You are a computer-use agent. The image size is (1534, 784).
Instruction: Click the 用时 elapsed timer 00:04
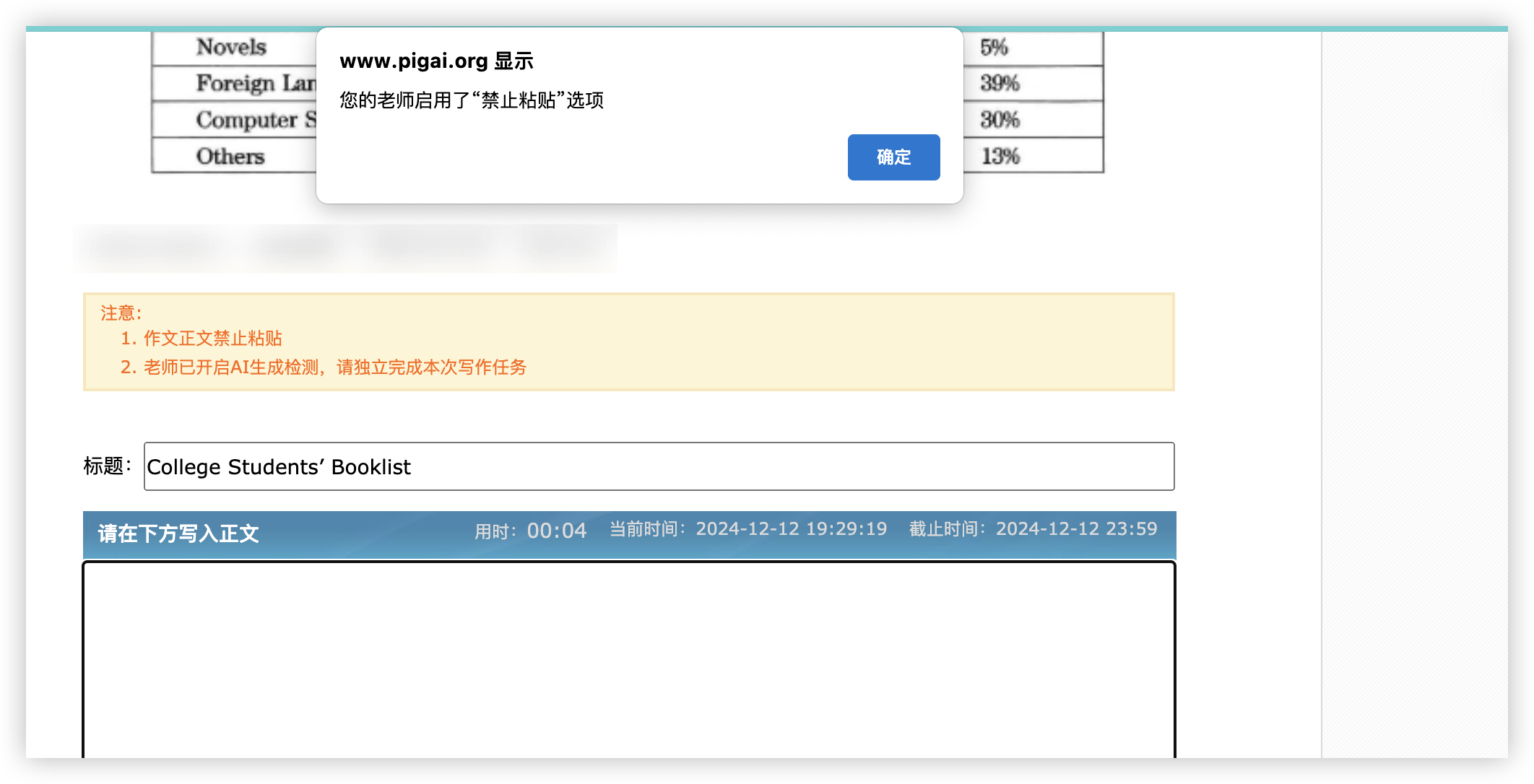(556, 531)
